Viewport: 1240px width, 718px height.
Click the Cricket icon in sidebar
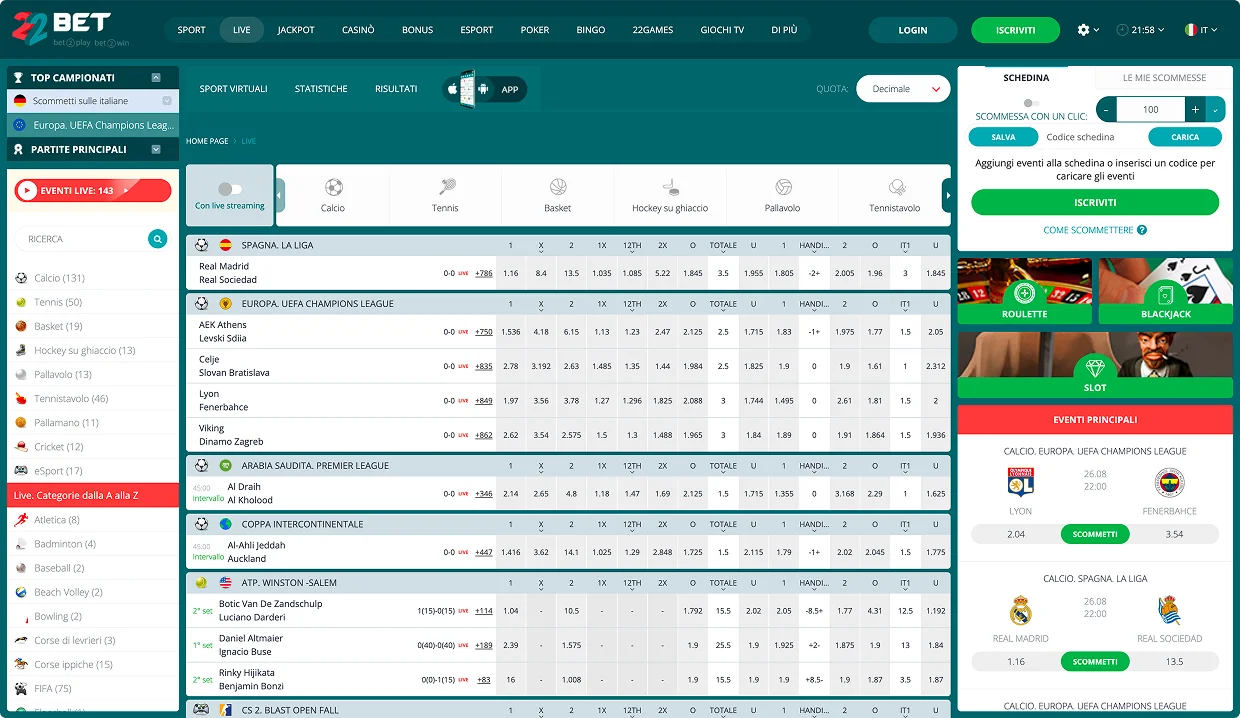coord(21,447)
